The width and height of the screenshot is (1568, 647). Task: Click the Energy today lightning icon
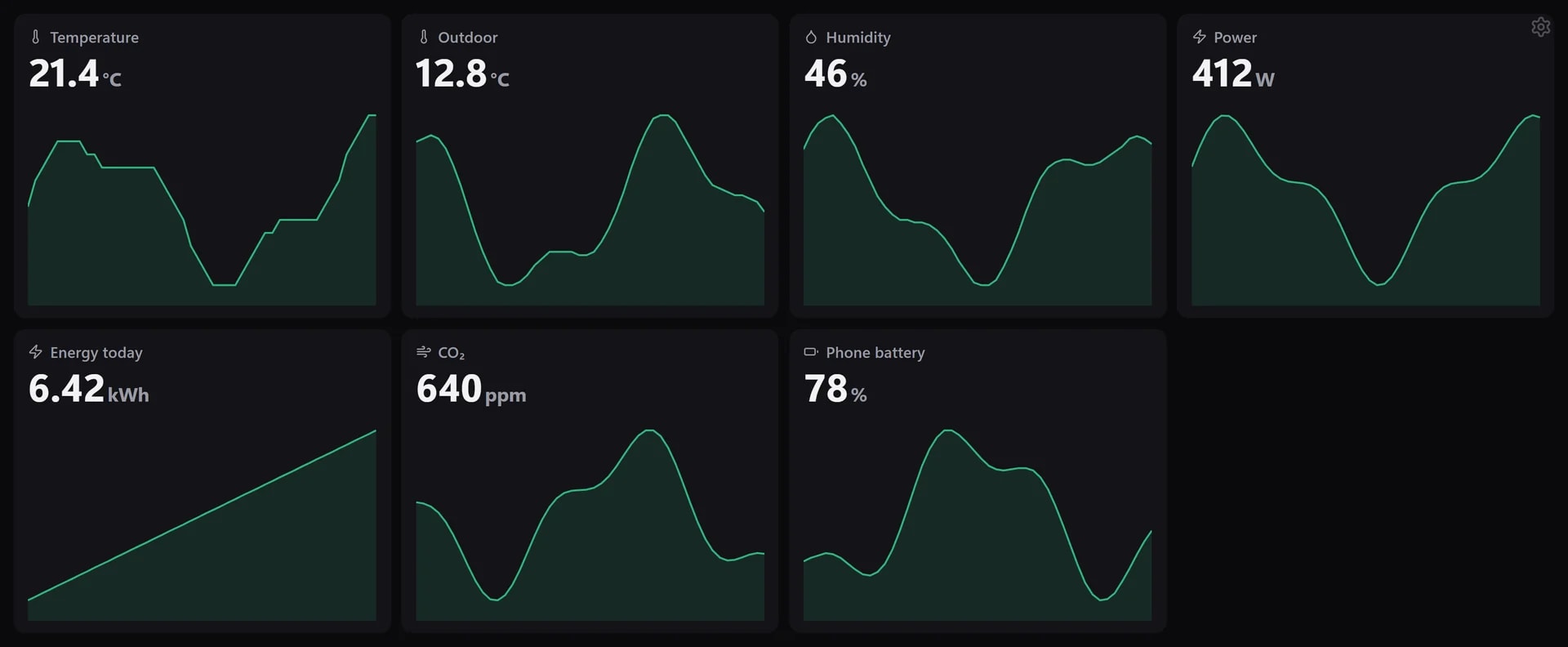(x=35, y=352)
